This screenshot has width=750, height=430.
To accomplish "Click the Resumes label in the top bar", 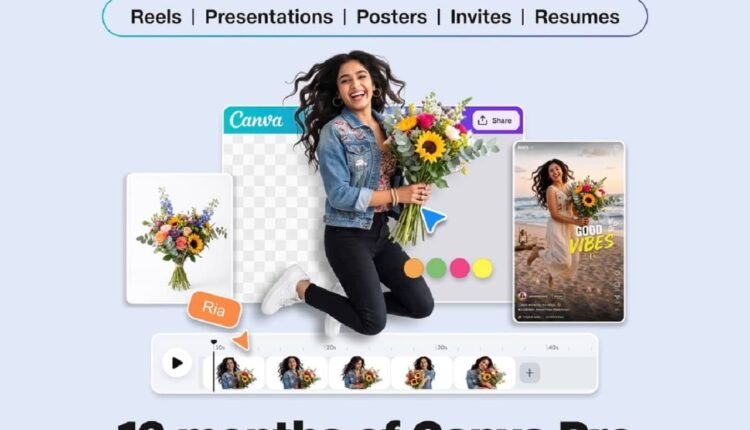I will [x=577, y=17].
